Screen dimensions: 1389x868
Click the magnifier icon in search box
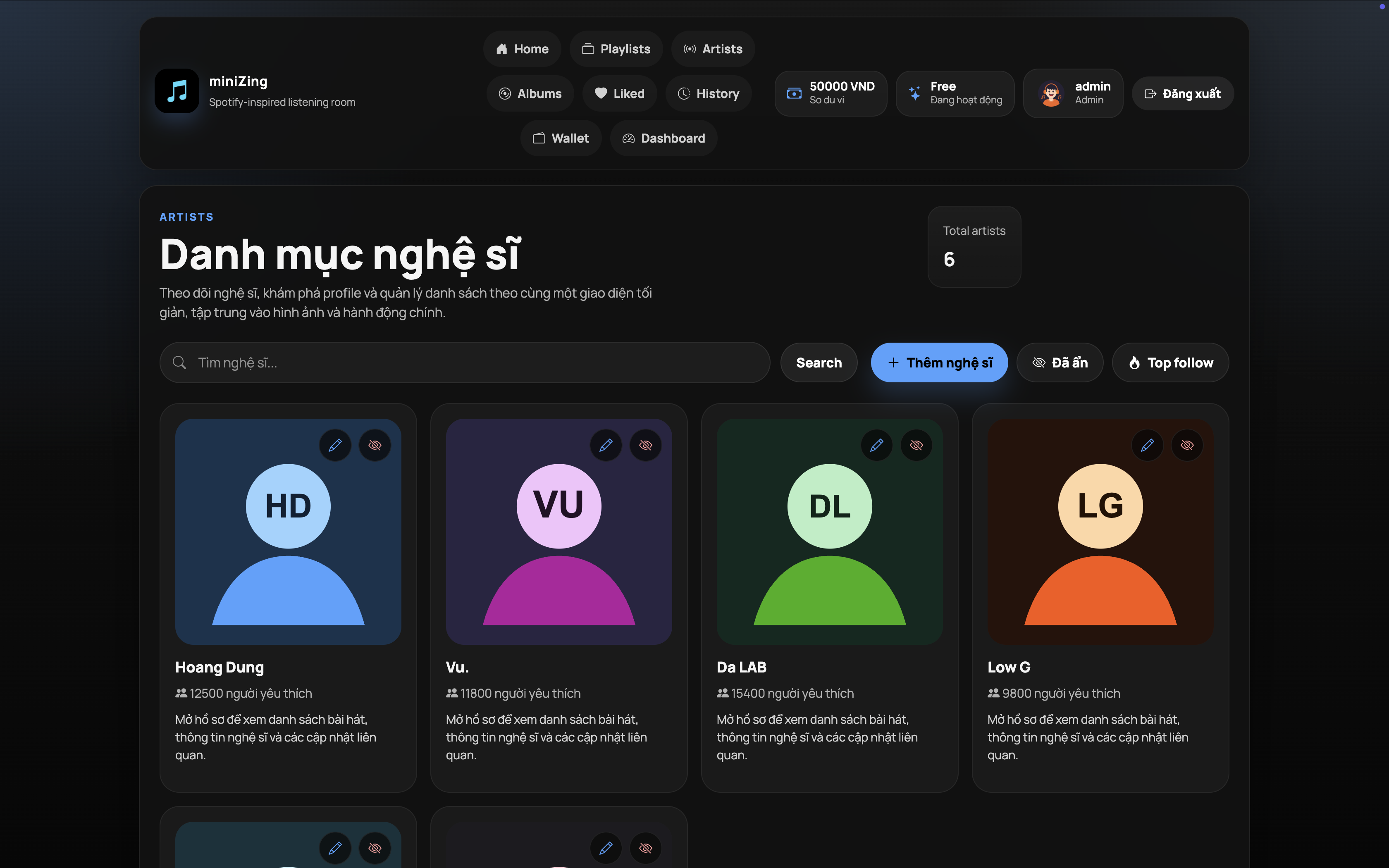pos(179,363)
